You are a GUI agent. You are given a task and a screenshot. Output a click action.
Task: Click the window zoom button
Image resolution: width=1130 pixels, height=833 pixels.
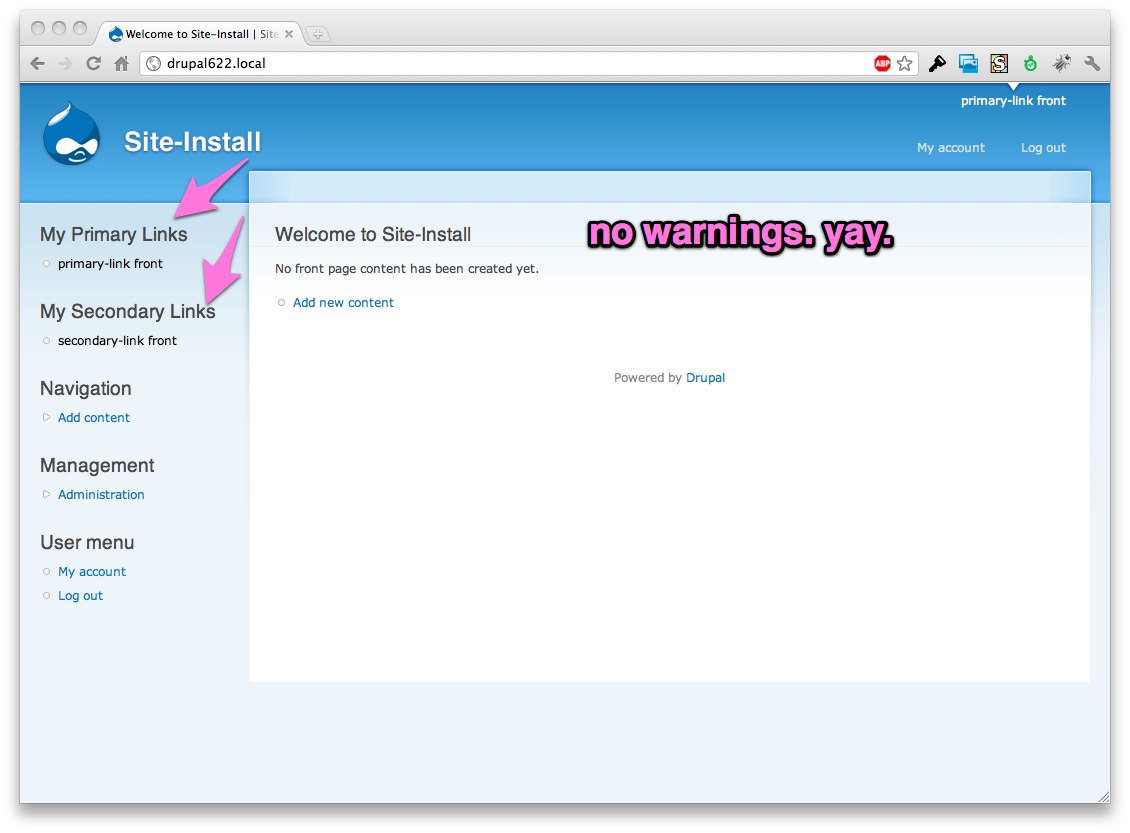pyautogui.click(x=80, y=28)
